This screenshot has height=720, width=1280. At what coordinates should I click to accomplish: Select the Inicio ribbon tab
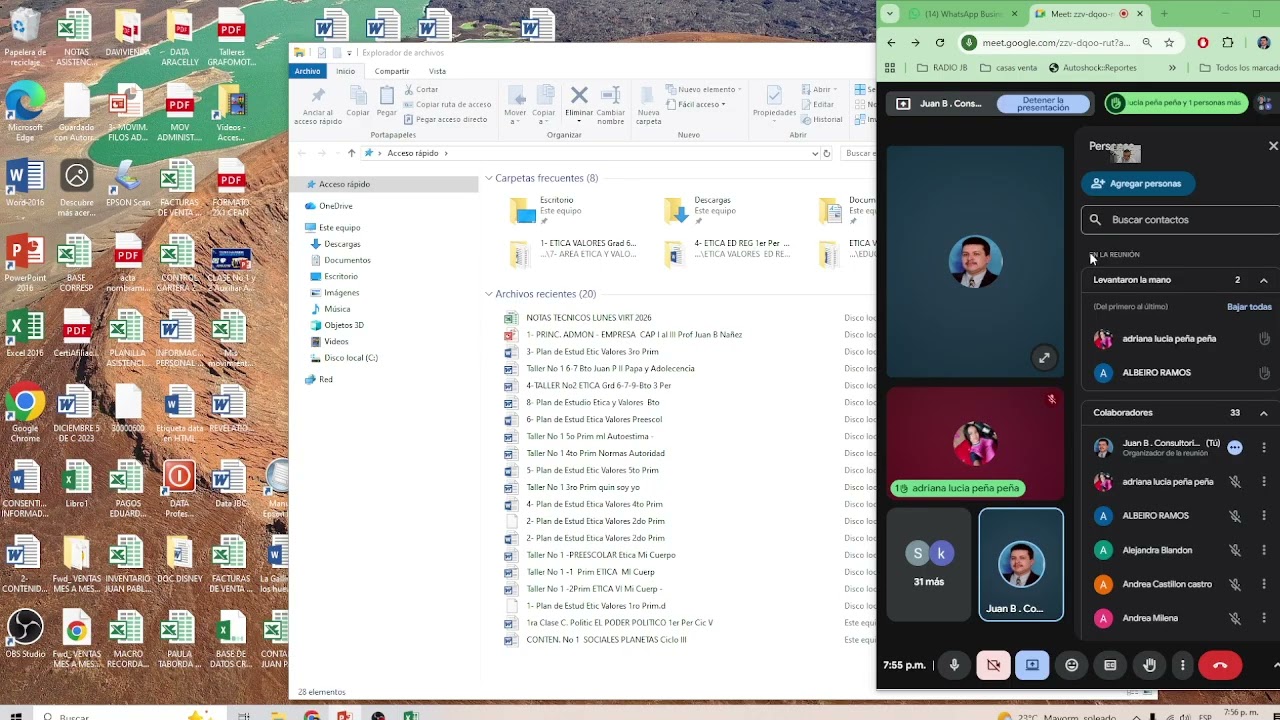coord(345,71)
